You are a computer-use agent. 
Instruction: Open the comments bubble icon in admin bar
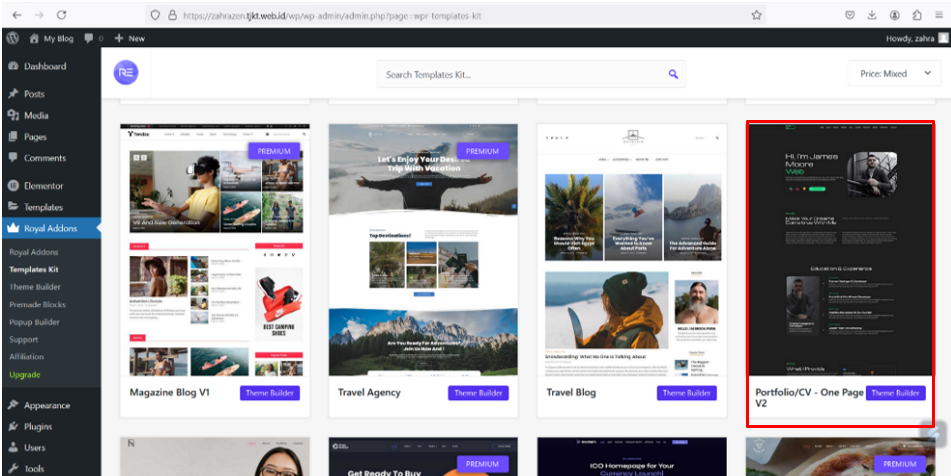click(91, 38)
